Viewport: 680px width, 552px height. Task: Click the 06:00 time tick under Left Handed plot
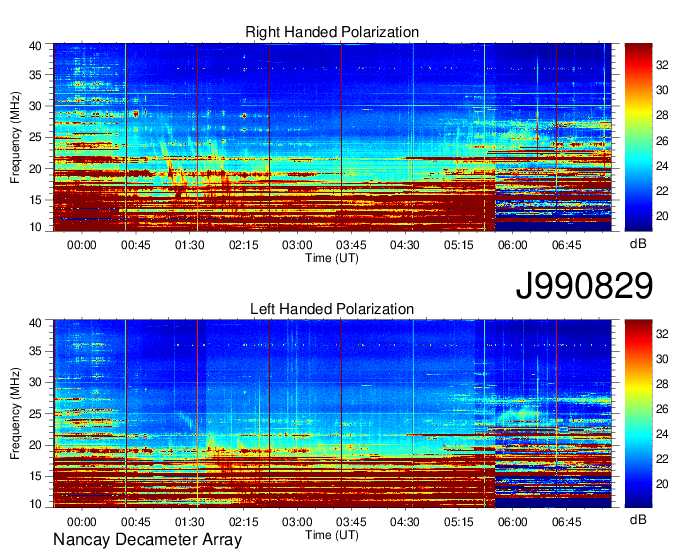point(513,522)
